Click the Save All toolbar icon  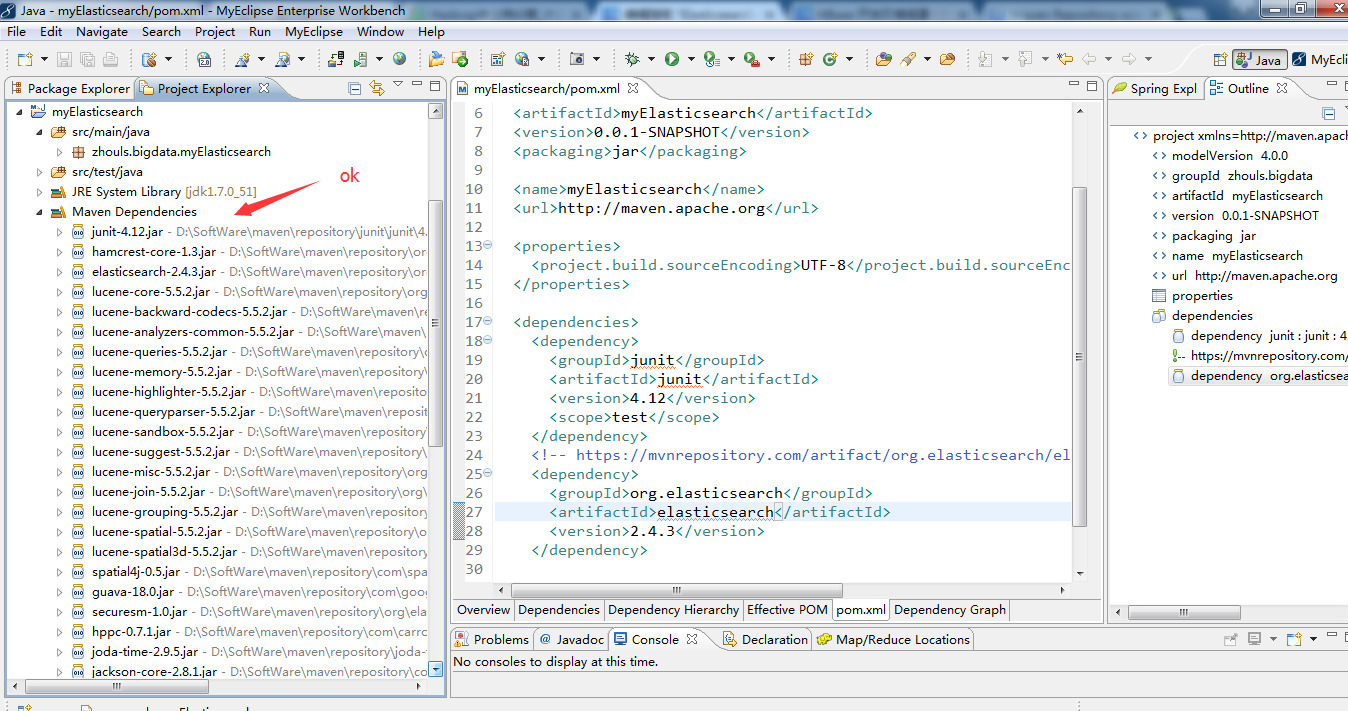point(88,59)
